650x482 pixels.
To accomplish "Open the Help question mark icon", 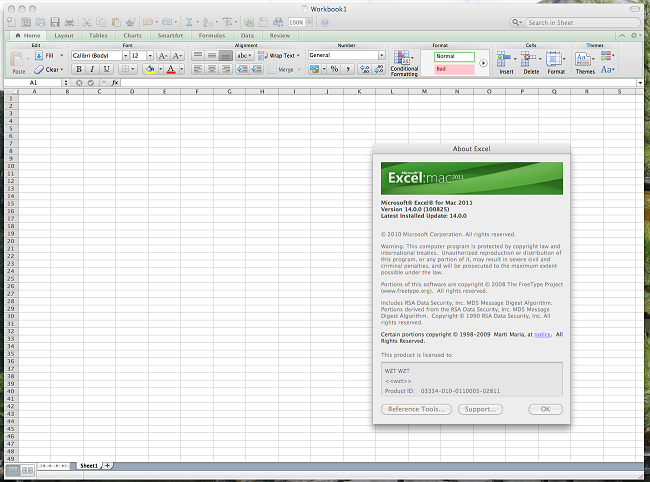I will click(x=325, y=22).
